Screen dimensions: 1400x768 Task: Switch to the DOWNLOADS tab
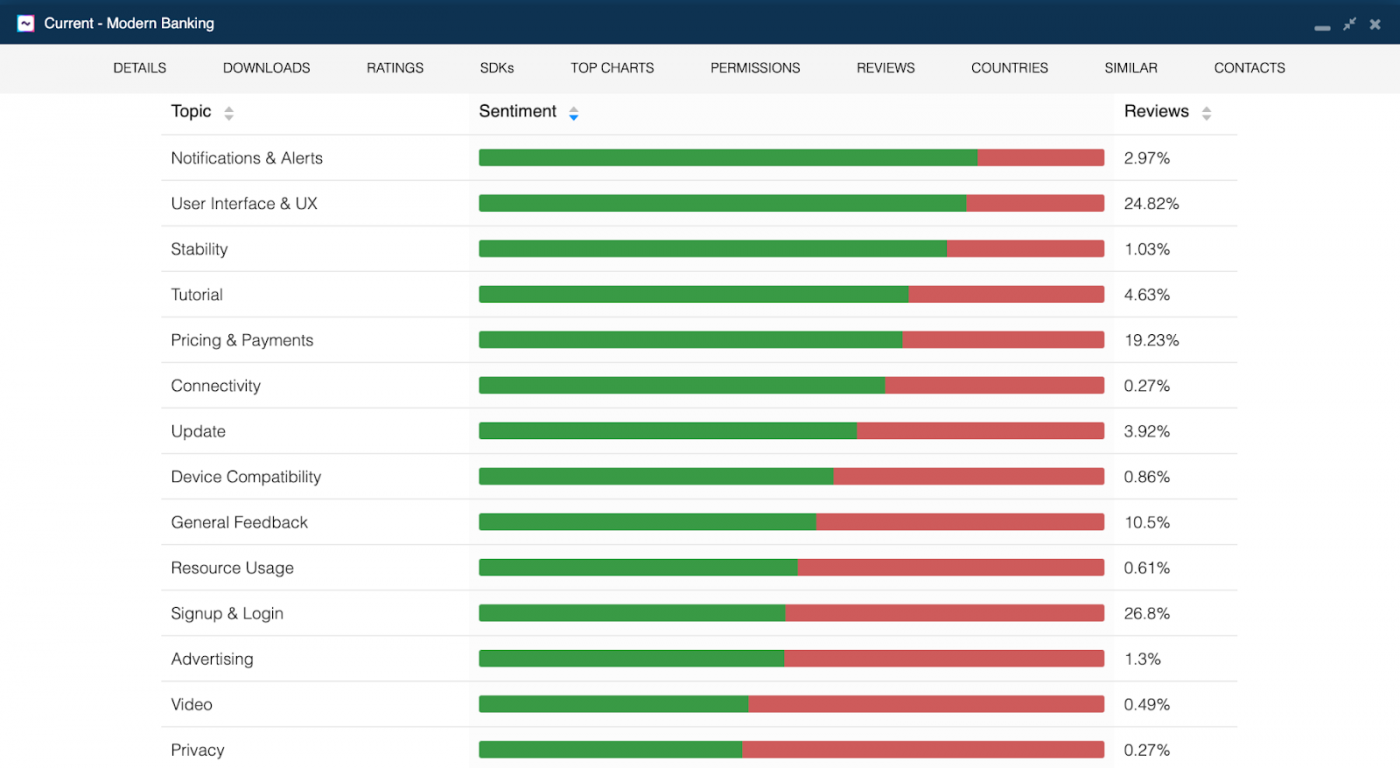pos(266,67)
